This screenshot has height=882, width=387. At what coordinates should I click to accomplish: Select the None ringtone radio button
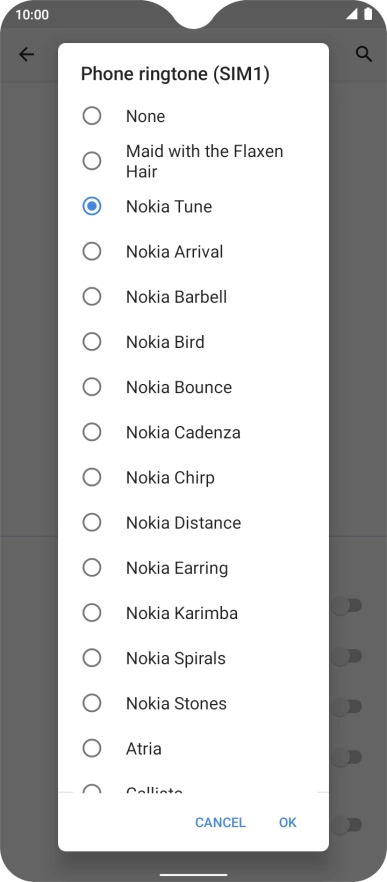(92, 116)
